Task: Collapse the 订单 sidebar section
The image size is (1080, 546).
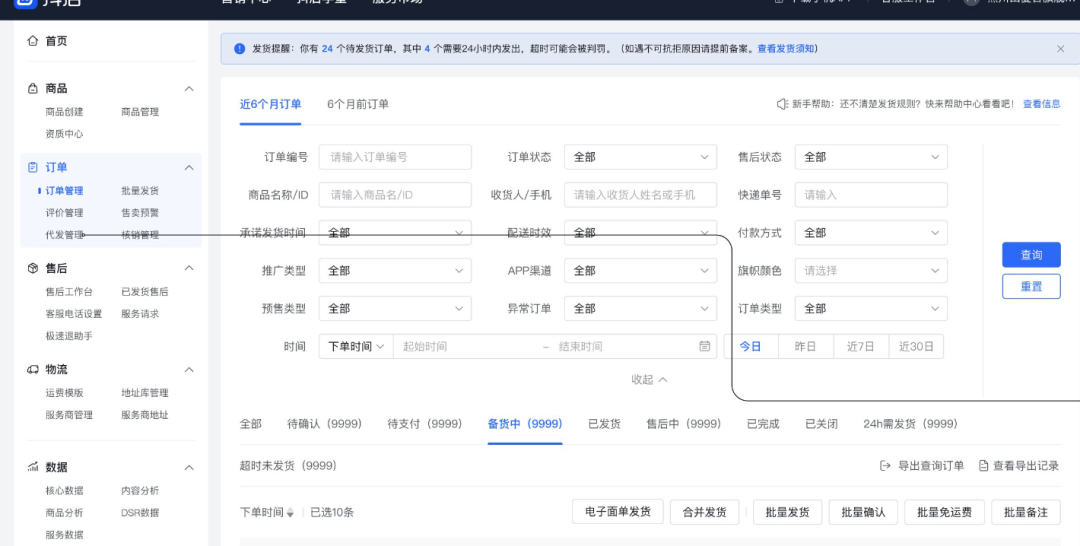Action: pyautogui.click(x=189, y=168)
